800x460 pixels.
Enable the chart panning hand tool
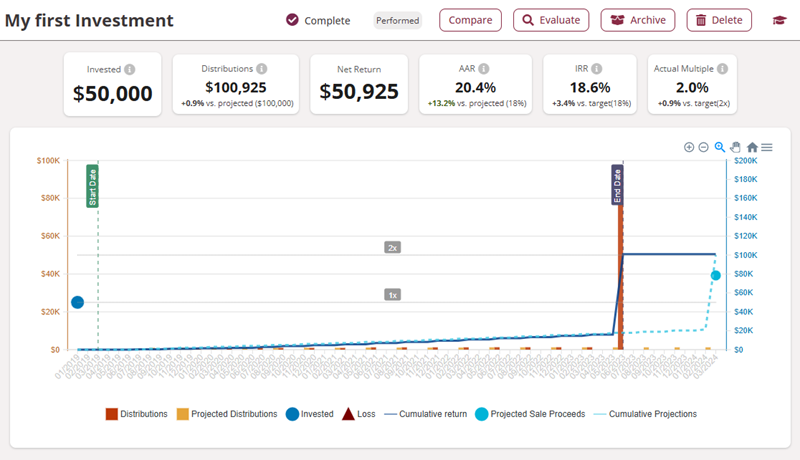coord(735,147)
